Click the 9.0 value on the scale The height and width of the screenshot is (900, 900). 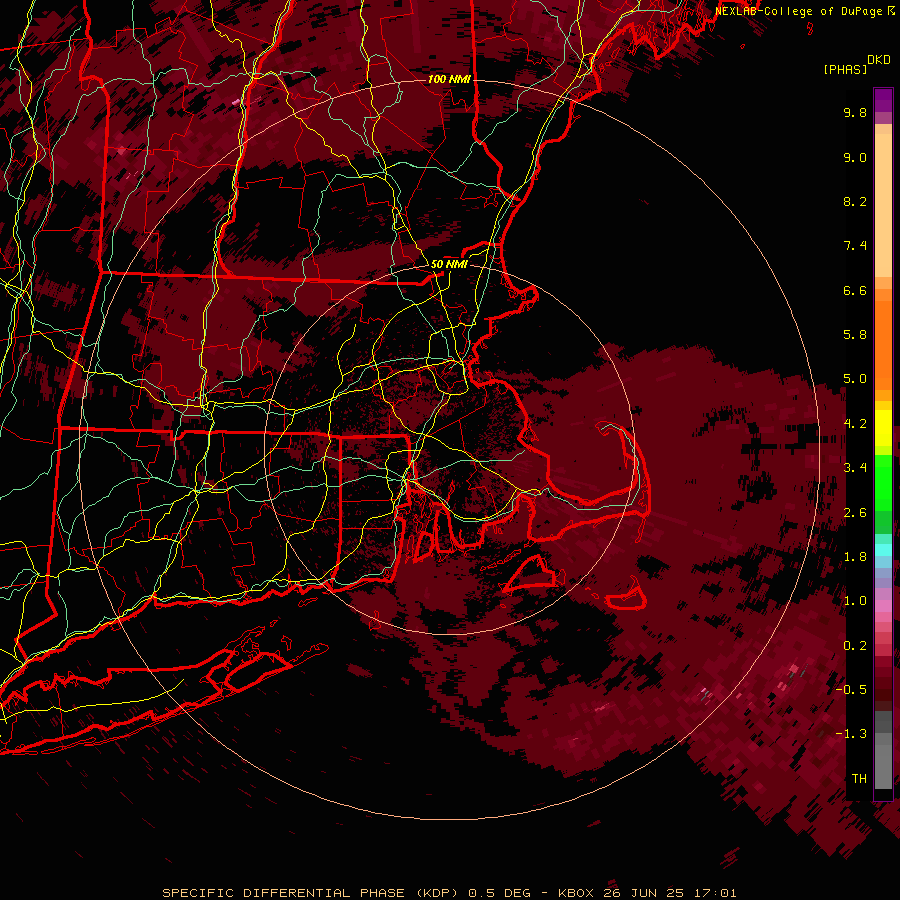click(x=855, y=157)
